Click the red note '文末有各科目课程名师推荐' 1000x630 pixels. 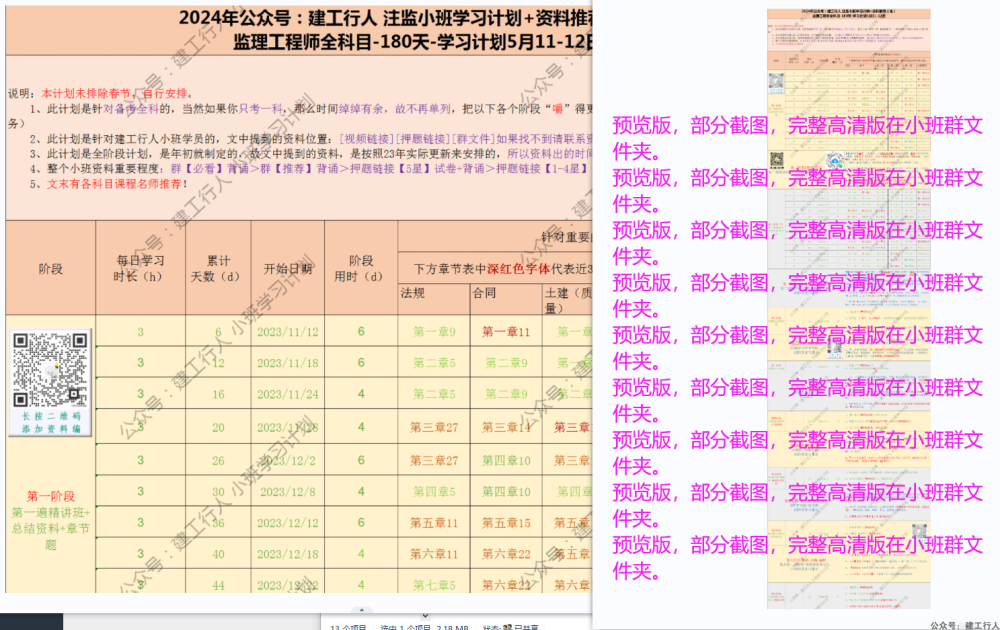[x=114, y=184]
